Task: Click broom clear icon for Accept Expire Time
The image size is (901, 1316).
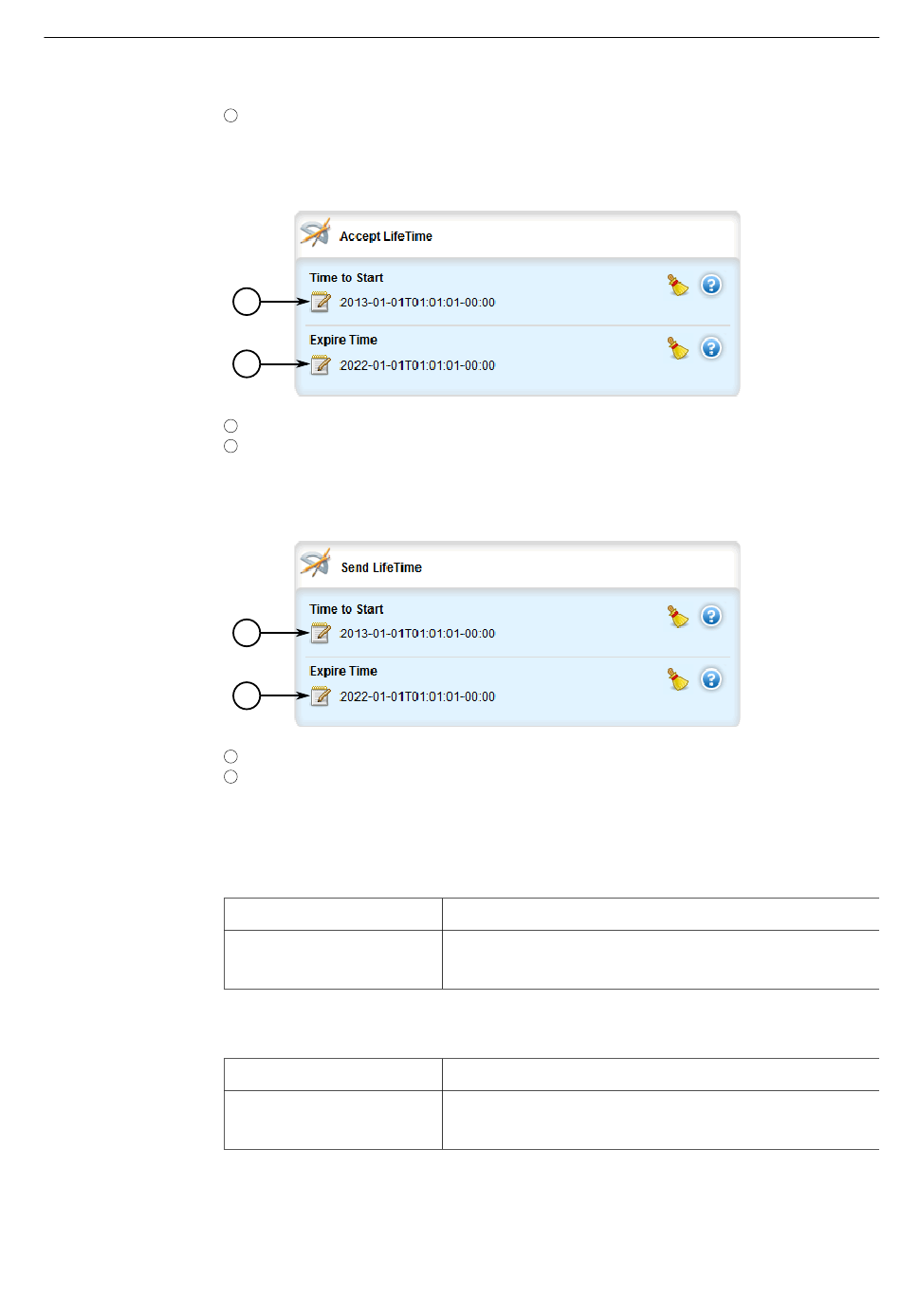Action: 678,348
